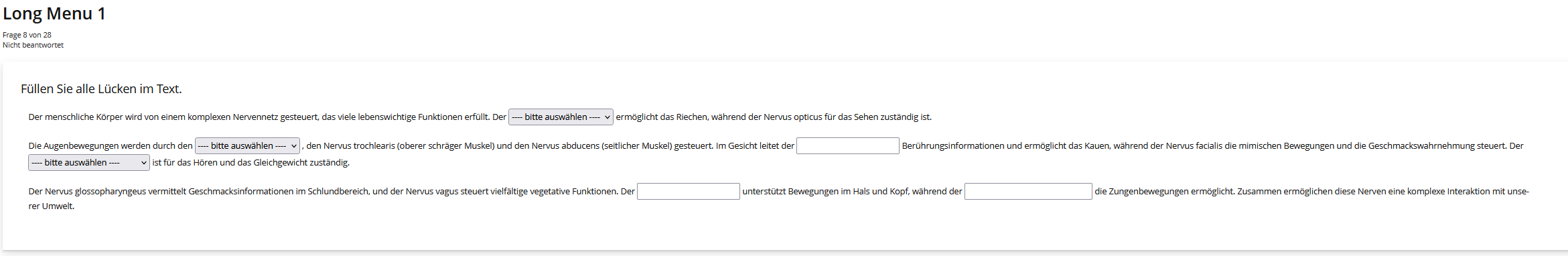This screenshot has width=1568, height=256.
Task: Open dropdown before "ermöglicht das Riechen"
Action: coord(561,117)
